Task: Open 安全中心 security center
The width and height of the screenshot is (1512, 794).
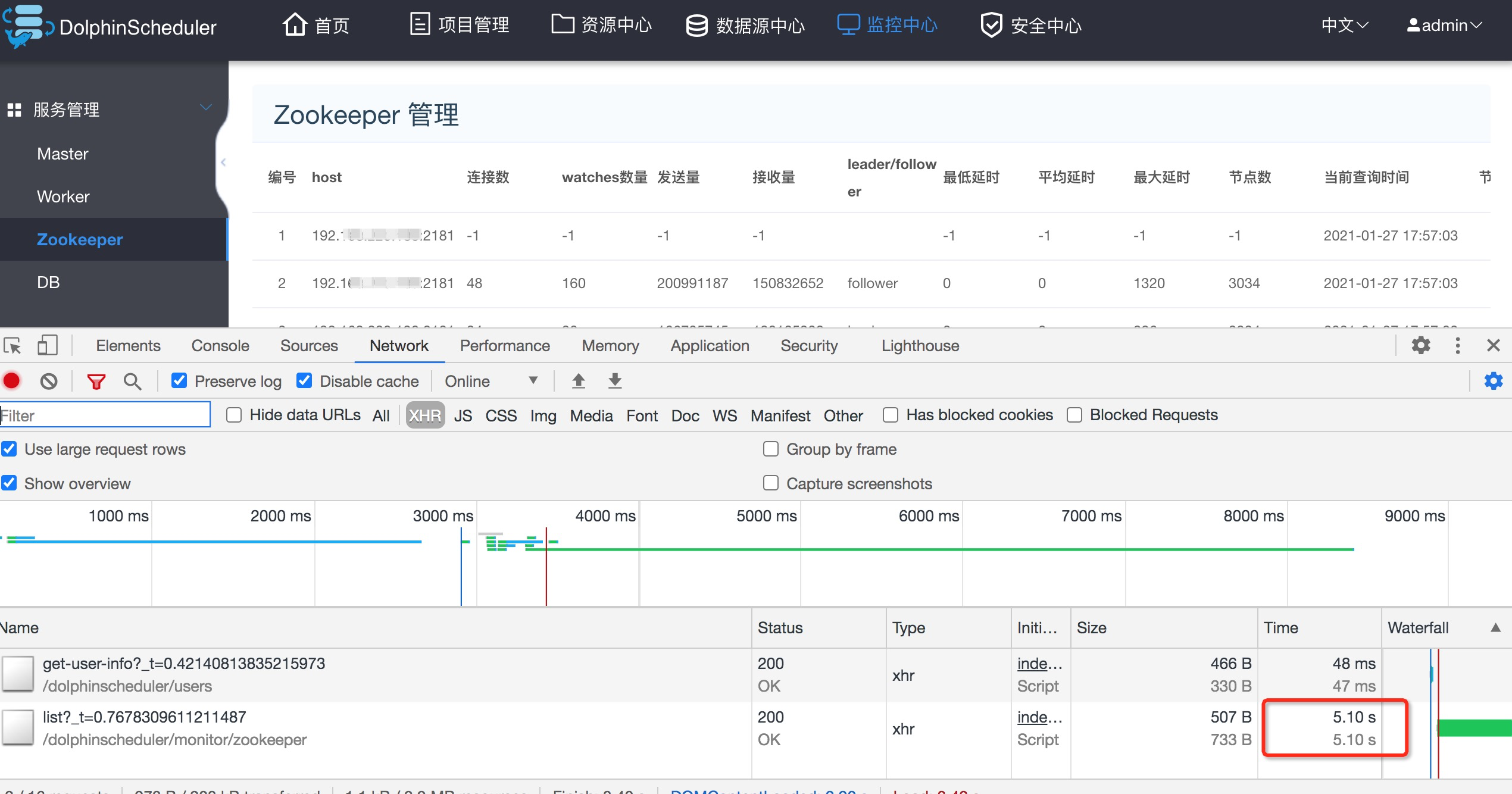Action: point(1031,25)
